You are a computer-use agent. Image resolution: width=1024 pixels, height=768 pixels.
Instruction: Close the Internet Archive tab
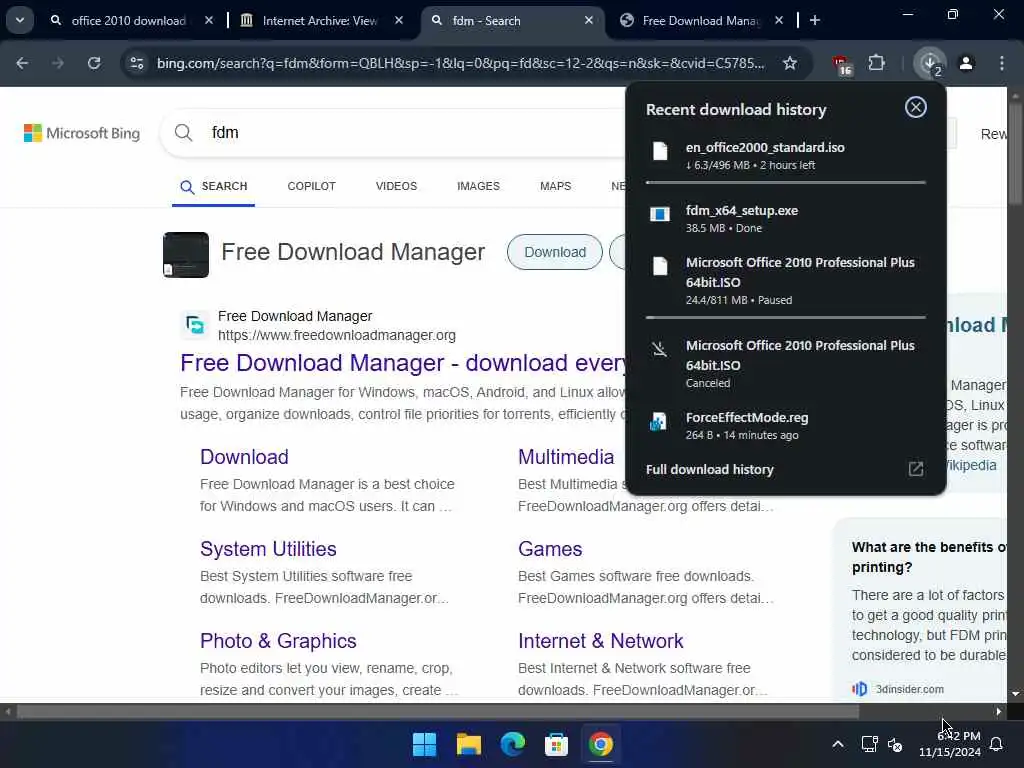point(399,20)
